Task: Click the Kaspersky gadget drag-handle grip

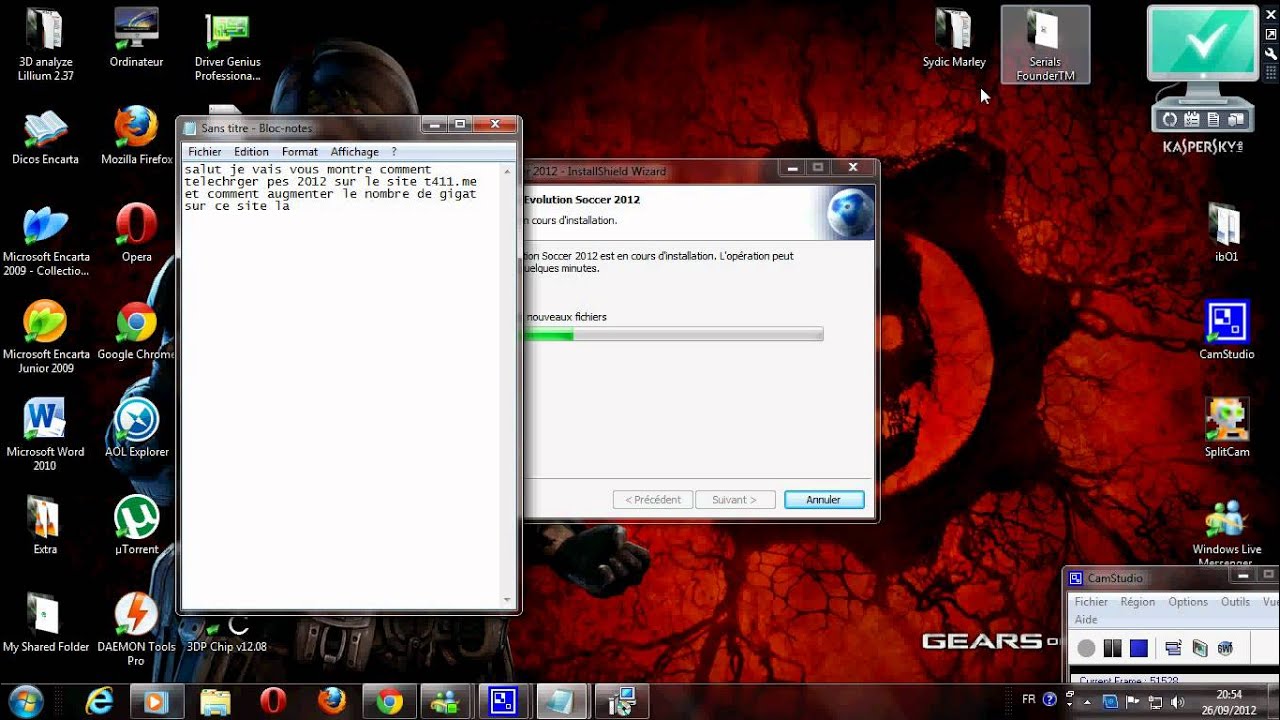Action: click(1271, 72)
